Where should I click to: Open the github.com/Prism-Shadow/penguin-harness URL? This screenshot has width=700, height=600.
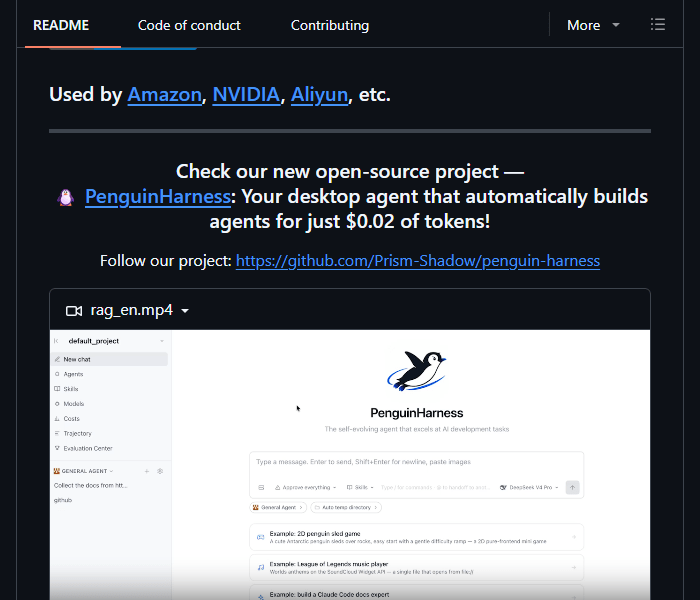(418, 261)
